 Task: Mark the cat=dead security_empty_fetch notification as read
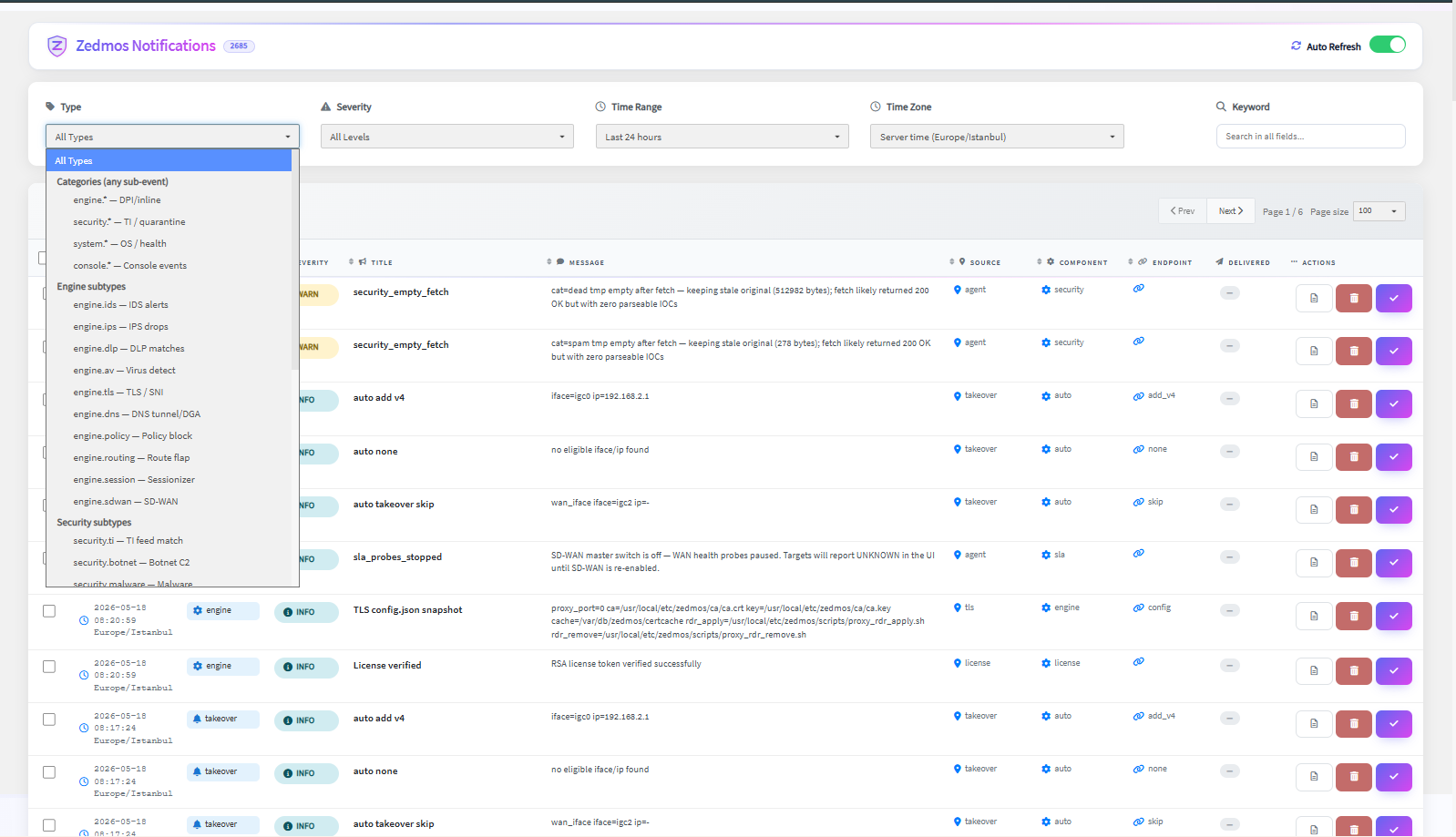click(x=1394, y=298)
